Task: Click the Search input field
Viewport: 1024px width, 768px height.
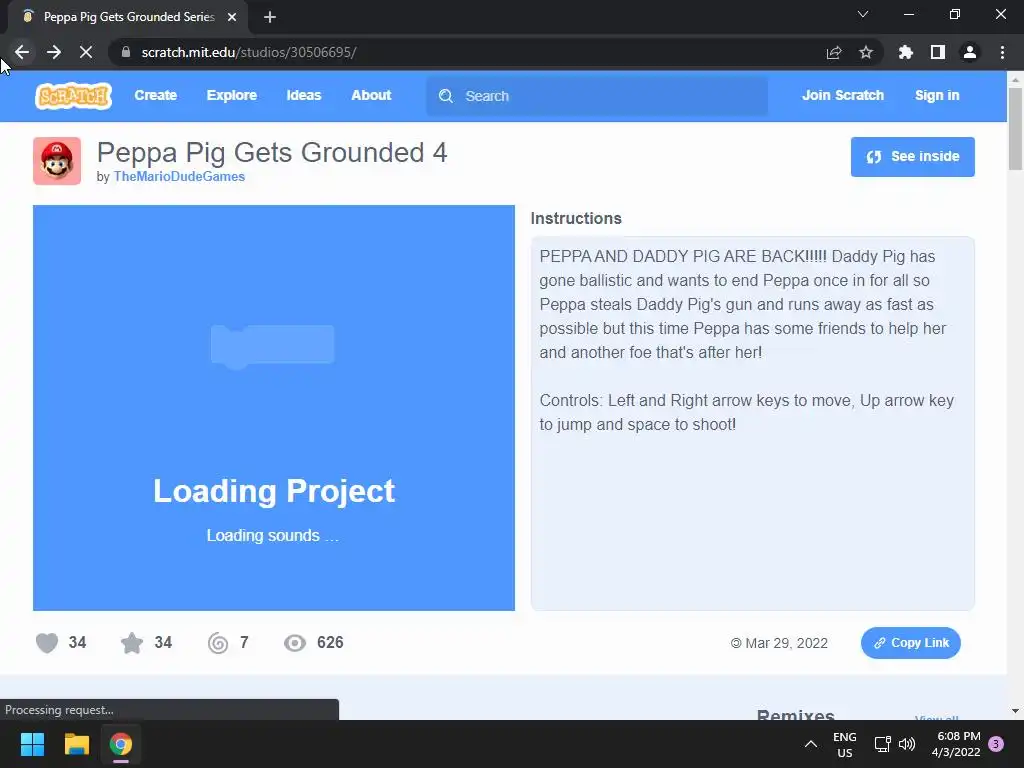Action: click(597, 96)
